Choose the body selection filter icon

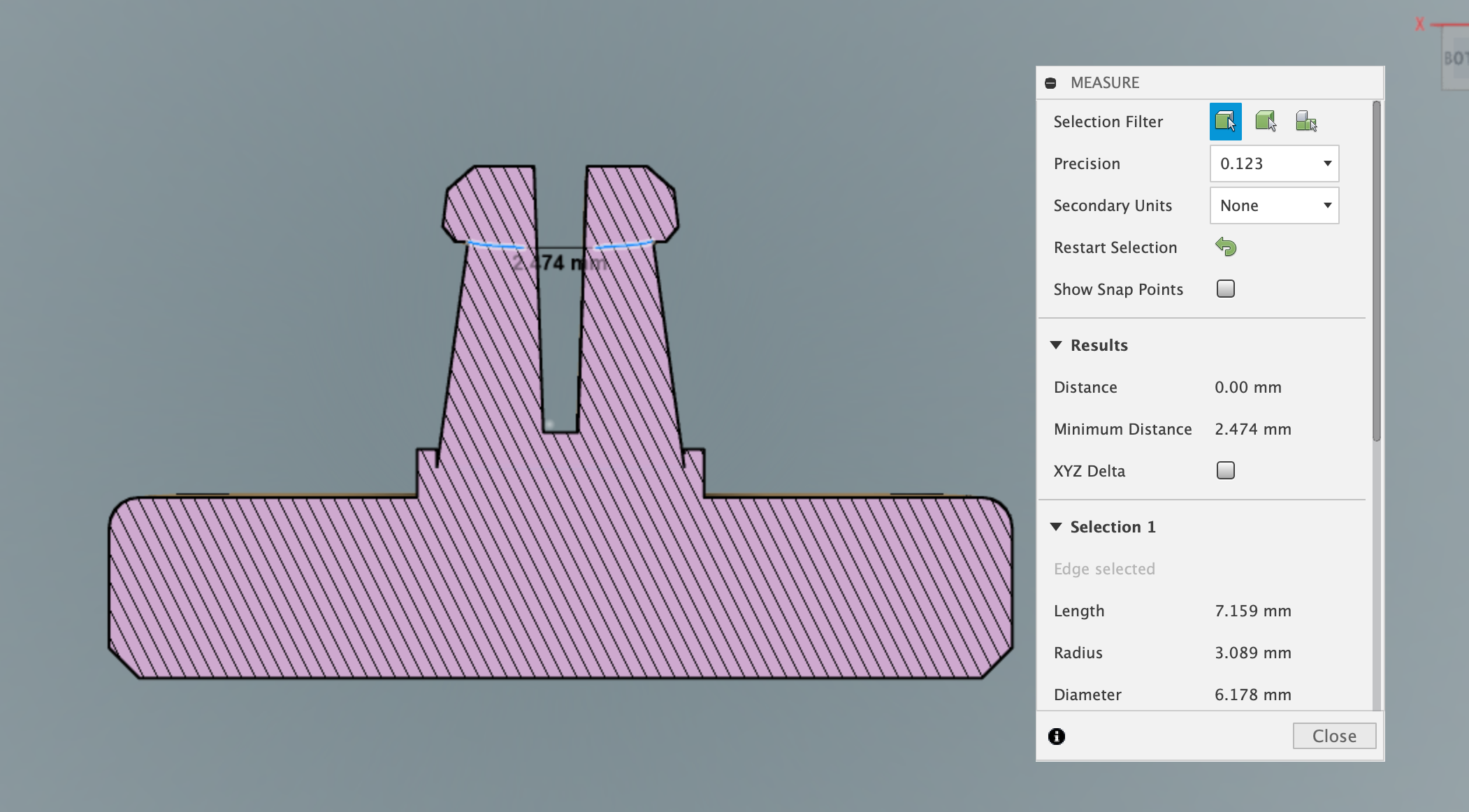click(x=1266, y=122)
